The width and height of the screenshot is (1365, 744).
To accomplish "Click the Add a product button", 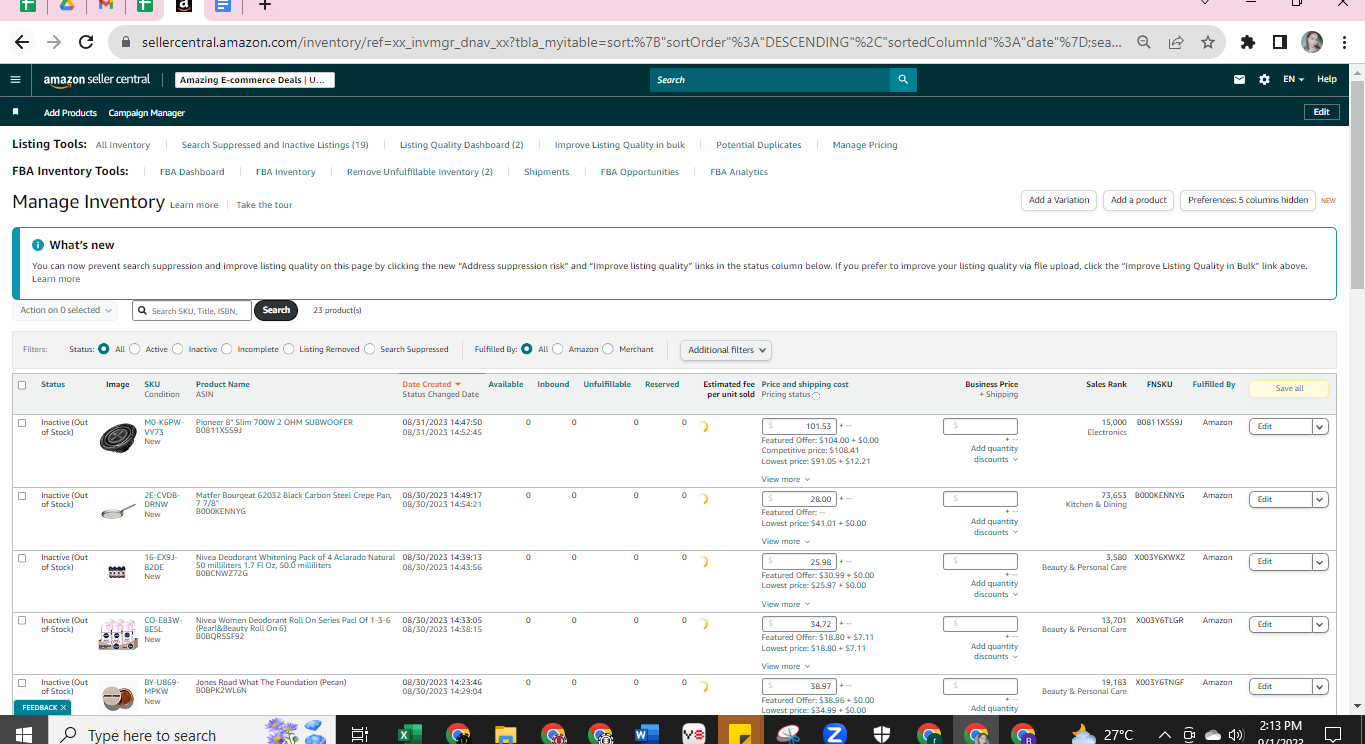I will point(1138,200).
